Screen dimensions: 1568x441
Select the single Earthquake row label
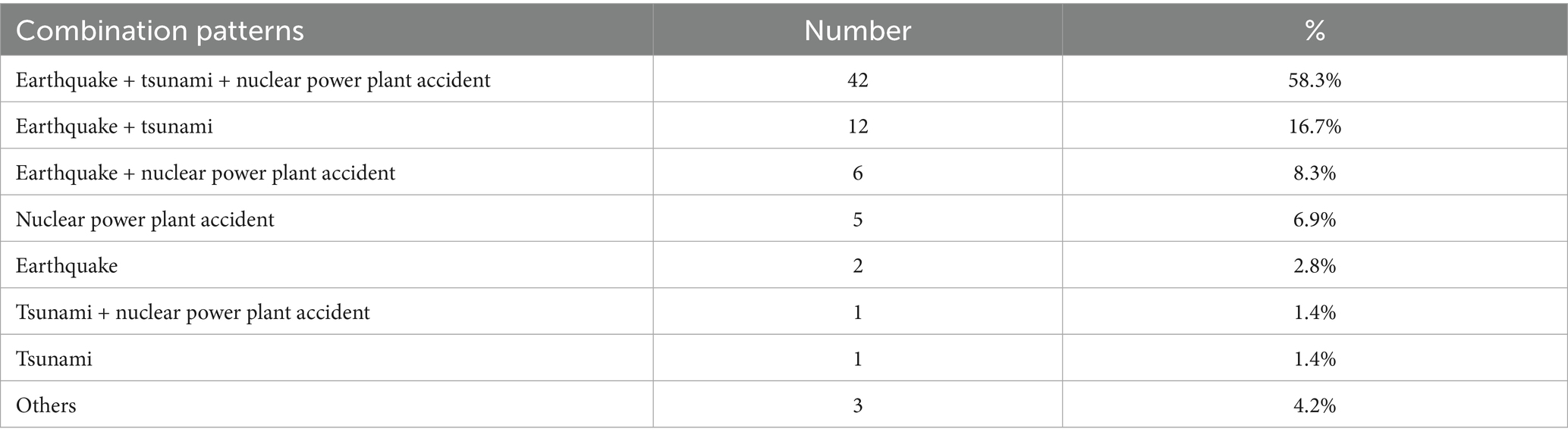pos(66,266)
